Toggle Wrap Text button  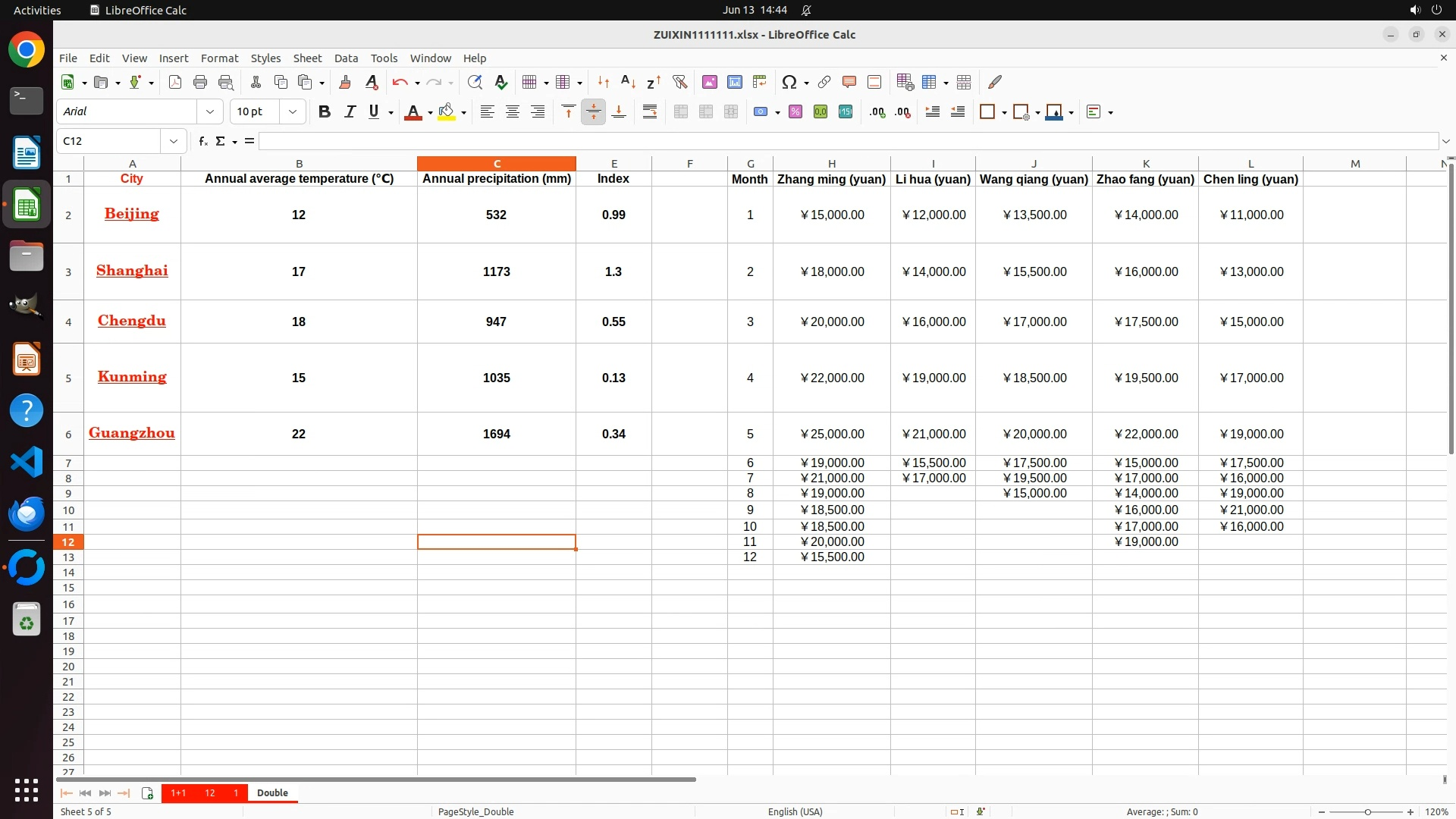(650, 111)
